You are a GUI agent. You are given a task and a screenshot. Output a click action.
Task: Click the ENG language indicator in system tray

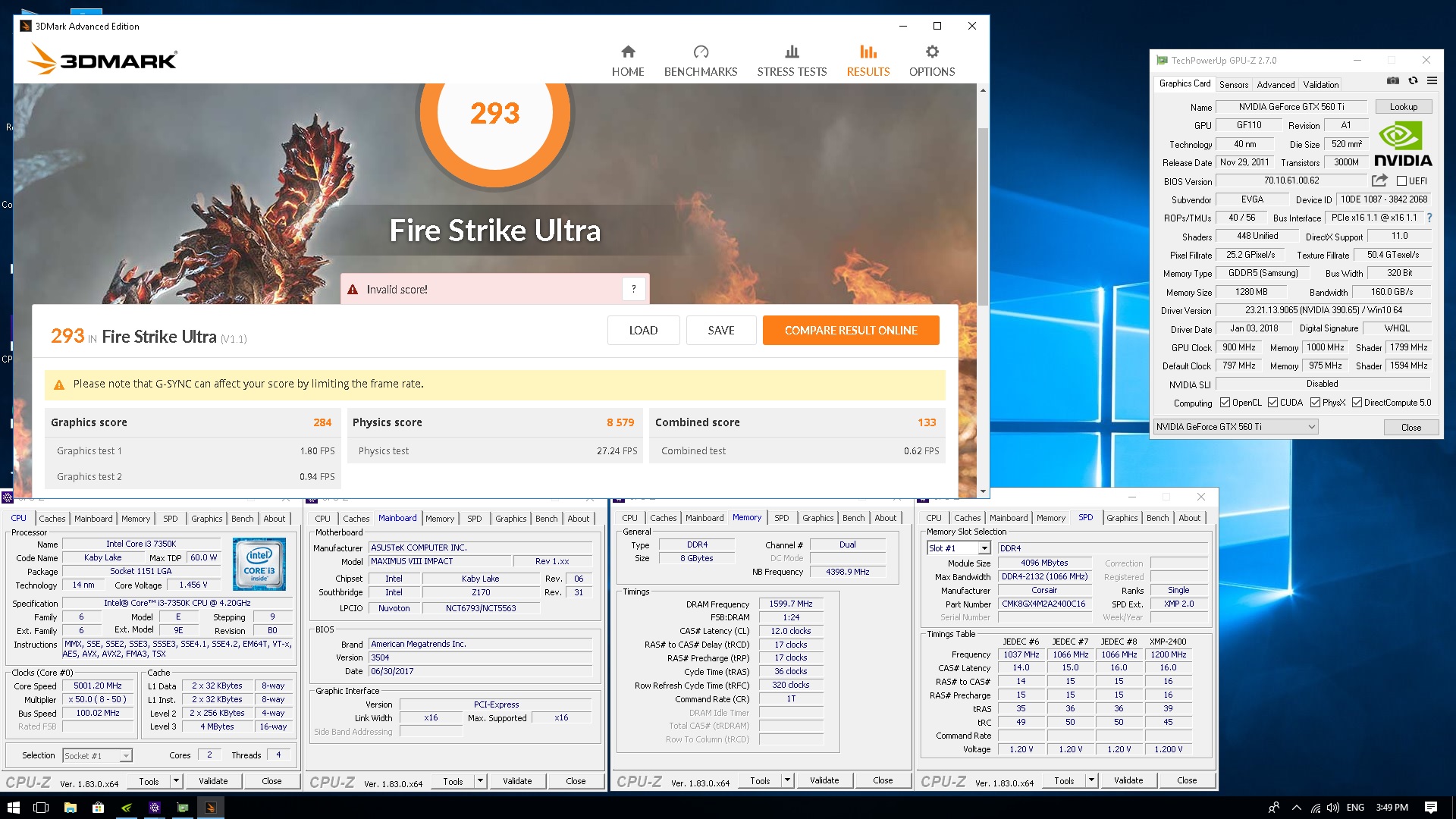1355,808
